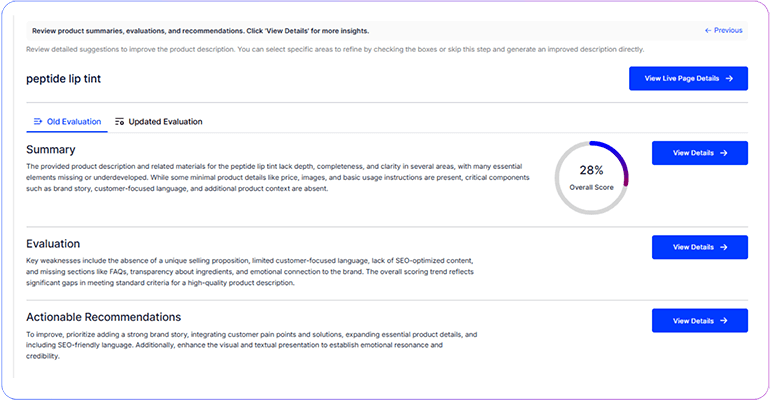Screen dimensions: 770x401
Task: Click the 28% score text
Action: click(591, 170)
